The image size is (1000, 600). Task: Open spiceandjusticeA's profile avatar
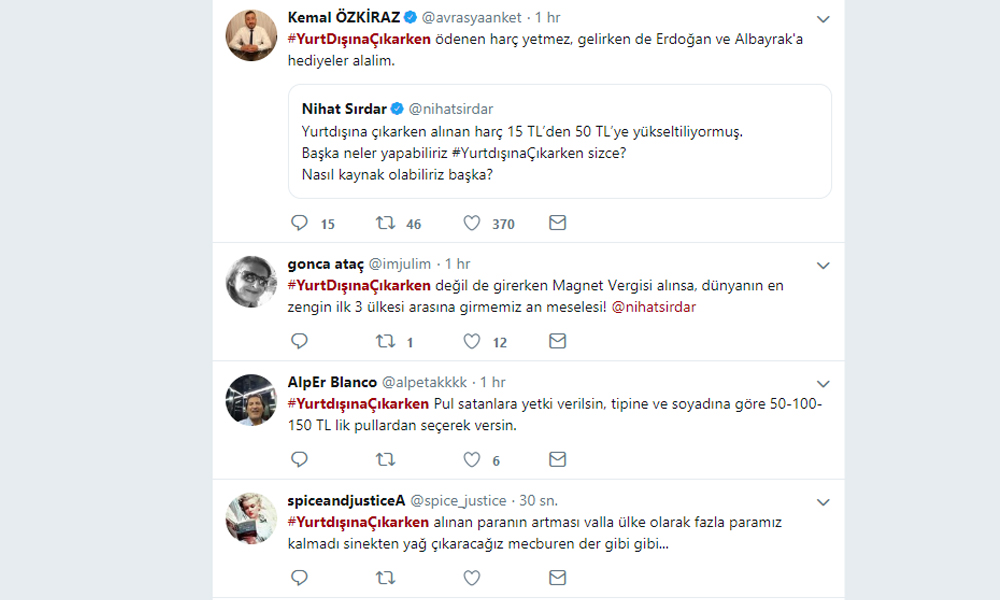pos(251,518)
